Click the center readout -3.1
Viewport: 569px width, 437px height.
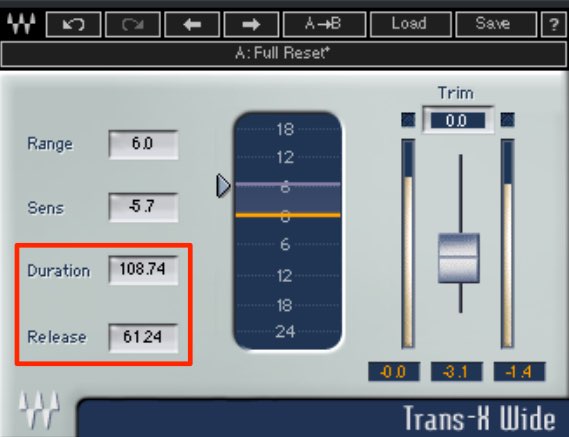pos(457,372)
